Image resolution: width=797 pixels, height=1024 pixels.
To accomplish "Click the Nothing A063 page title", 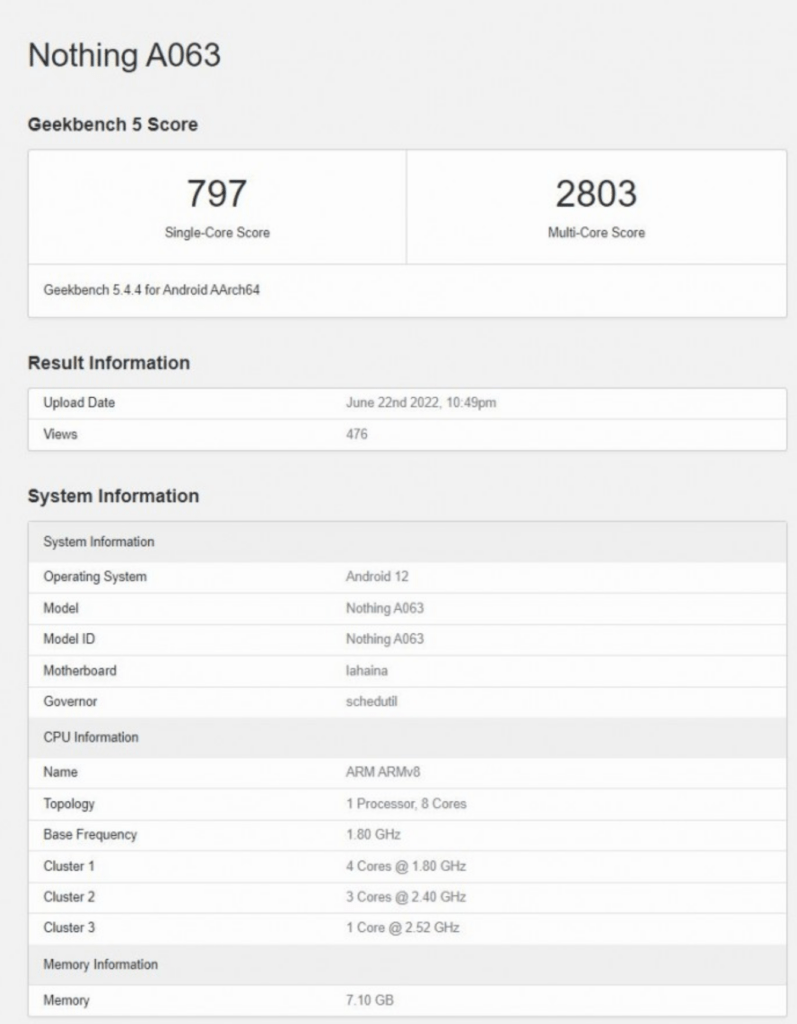I will (x=123, y=56).
